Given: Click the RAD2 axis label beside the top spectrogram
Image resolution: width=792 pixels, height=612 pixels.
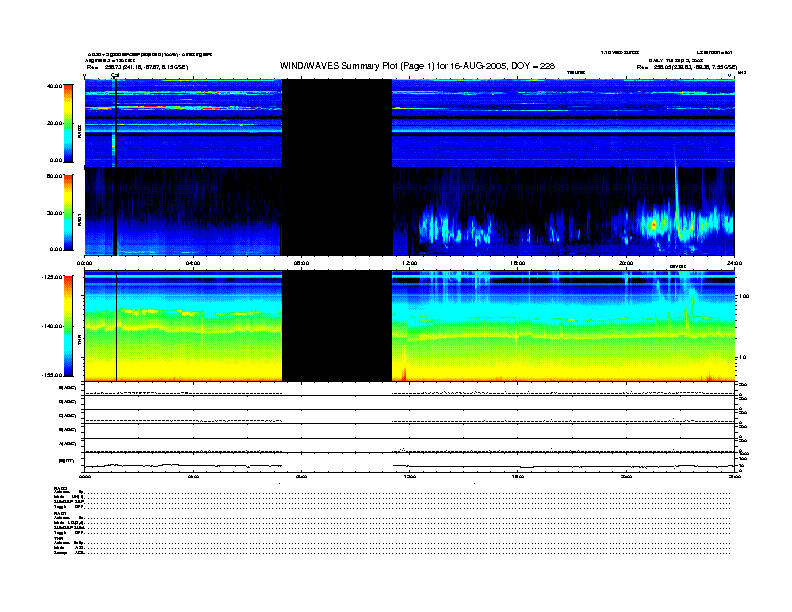Looking at the screenshot, I should (79, 131).
